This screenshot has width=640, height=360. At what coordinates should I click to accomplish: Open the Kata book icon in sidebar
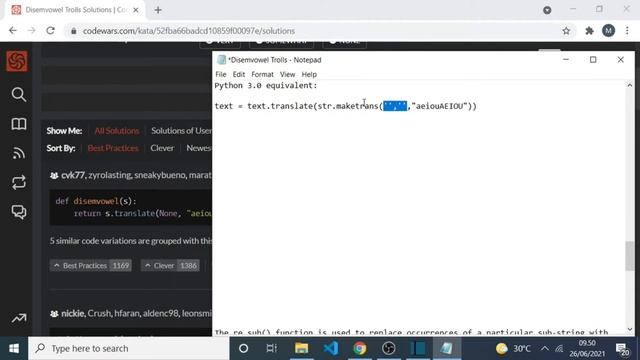[x=18, y=124]
